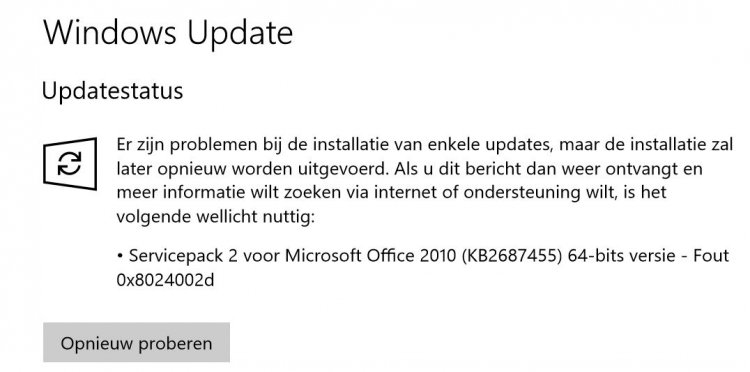Click the error code 0x8024002d
750x372 pixels.
click(165, 280)
